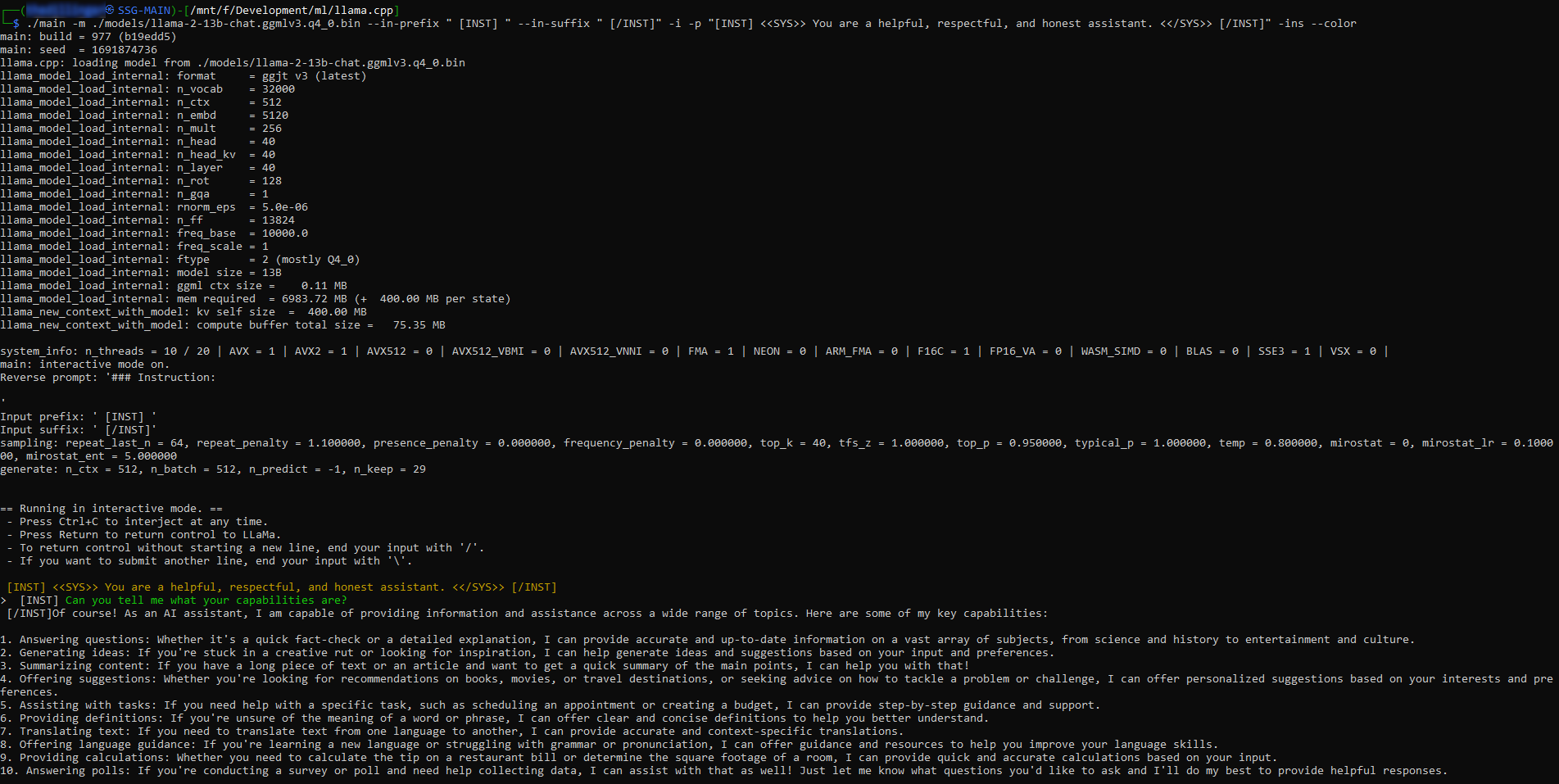Screen dimensions: 1559x784
Task: Click the n_vocab value 32000
Action: point(279,89)
